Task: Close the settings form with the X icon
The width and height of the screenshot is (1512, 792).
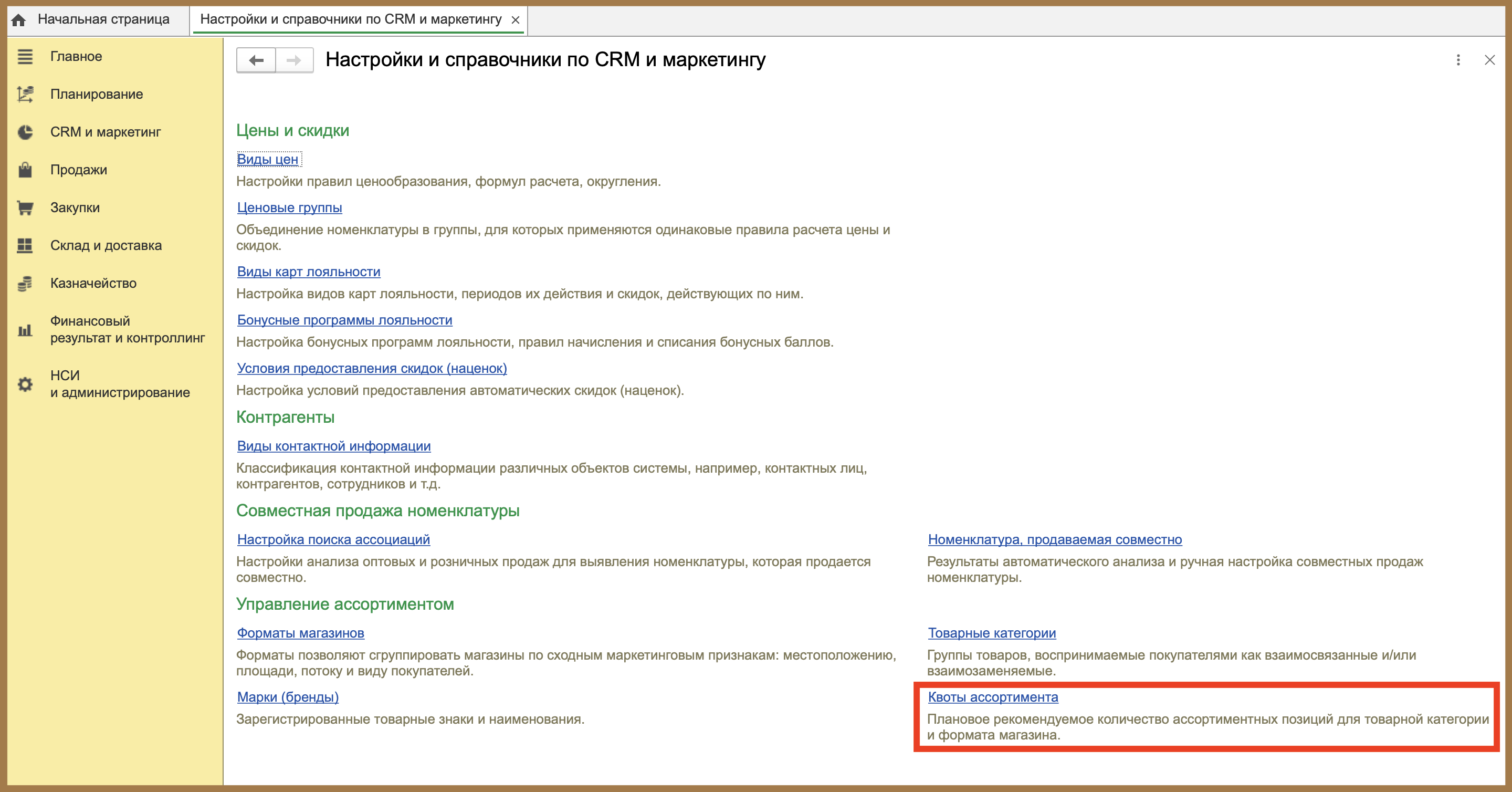Action: click(1490, 60)
